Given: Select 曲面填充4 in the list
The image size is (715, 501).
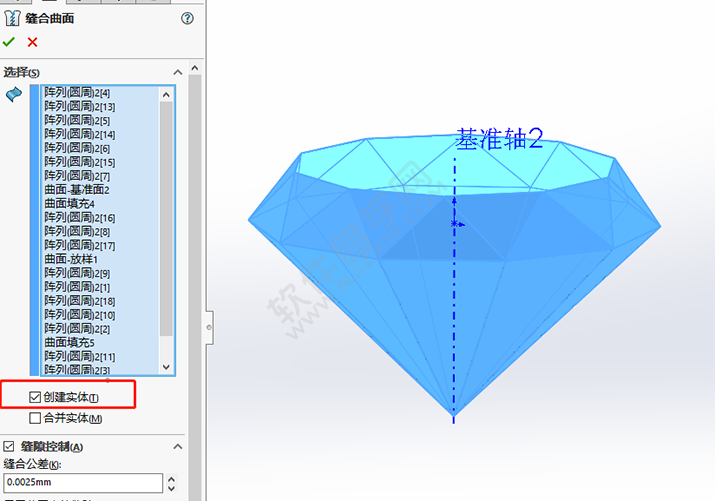Looking at the screenshot, I should coord(69,204).
